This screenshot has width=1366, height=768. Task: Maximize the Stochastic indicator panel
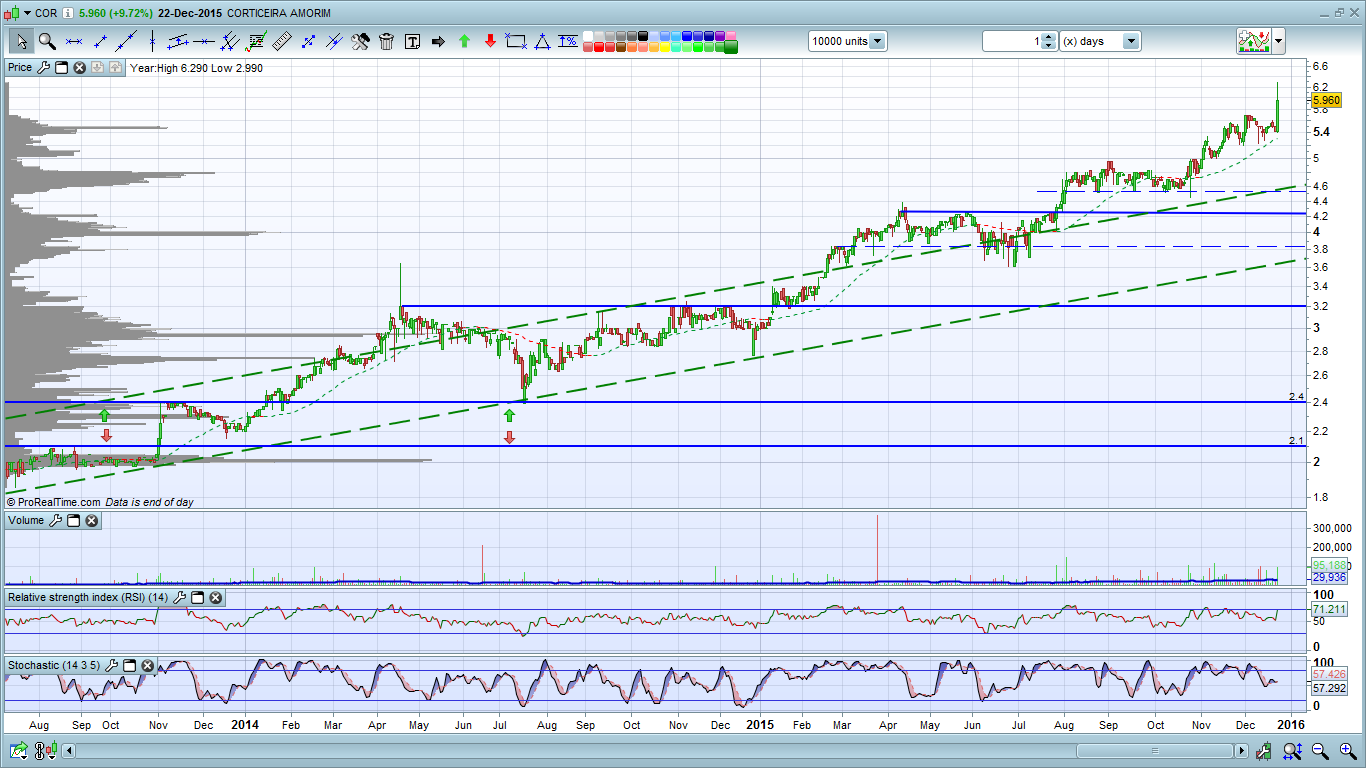pos(130,665)
